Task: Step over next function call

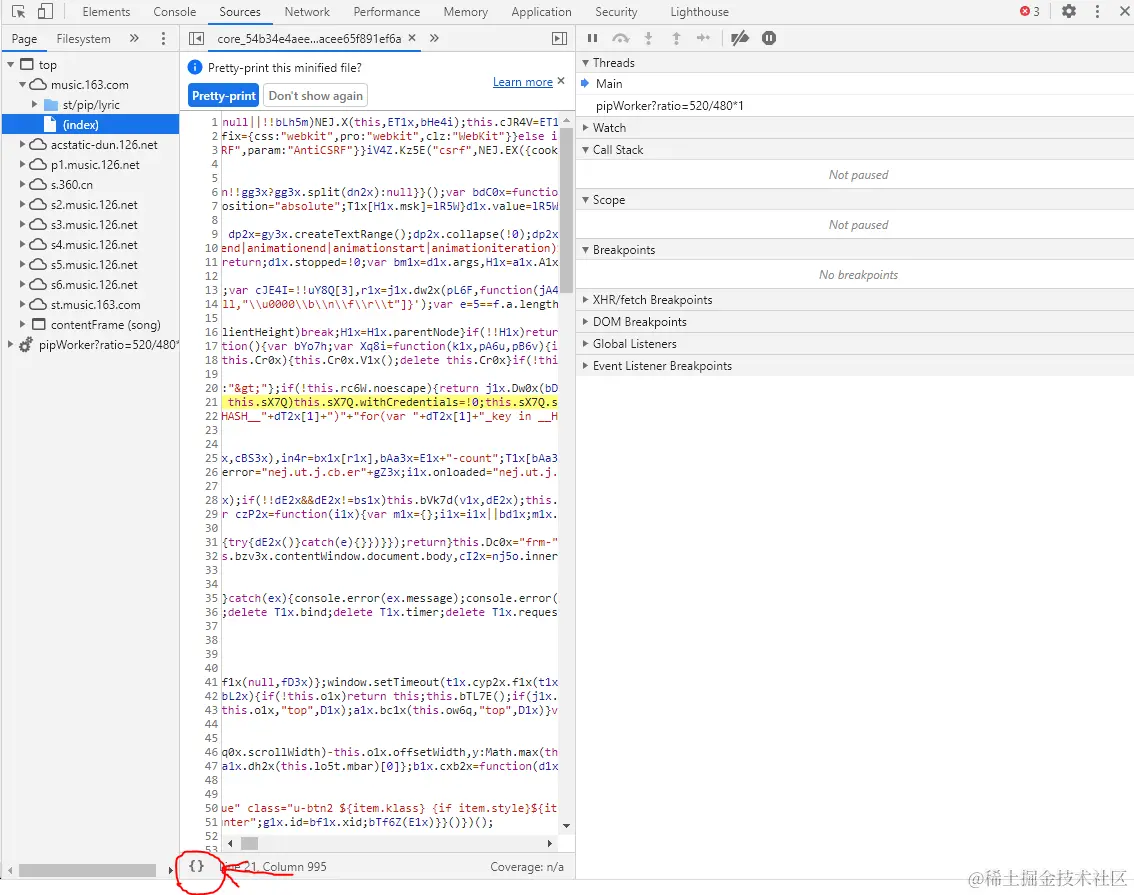Action: click(621, 38)
